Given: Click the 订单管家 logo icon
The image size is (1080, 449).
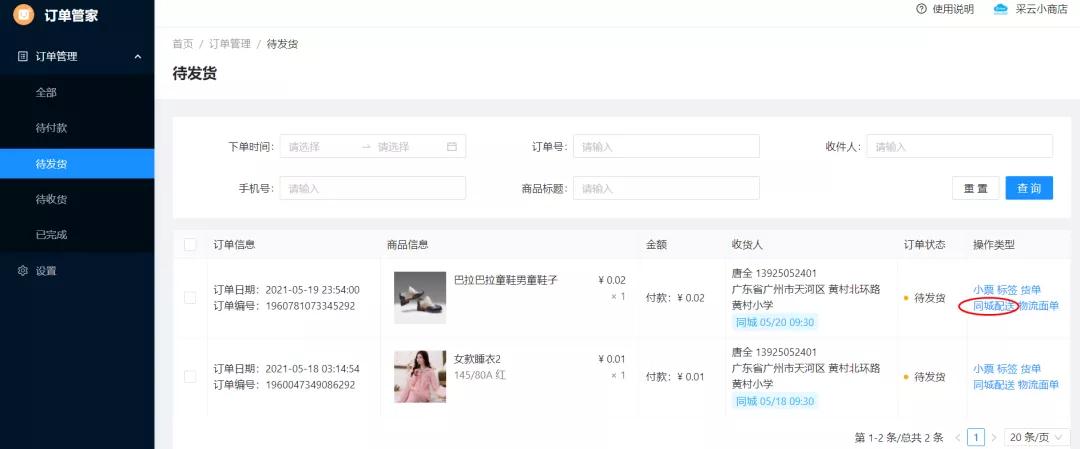Looking at the screenshot, I should (23, 14).
